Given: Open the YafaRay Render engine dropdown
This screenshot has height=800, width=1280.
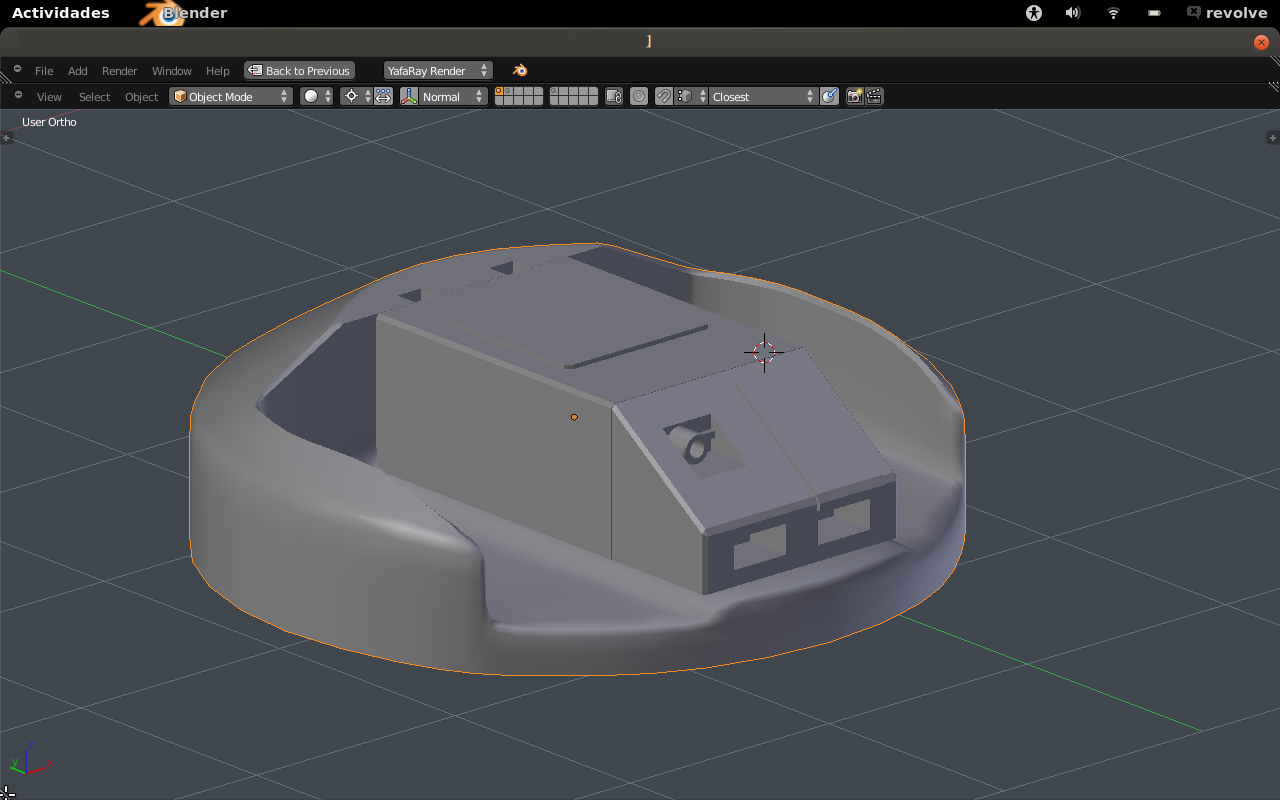Looking at the screenshot, I should [437, 71].
